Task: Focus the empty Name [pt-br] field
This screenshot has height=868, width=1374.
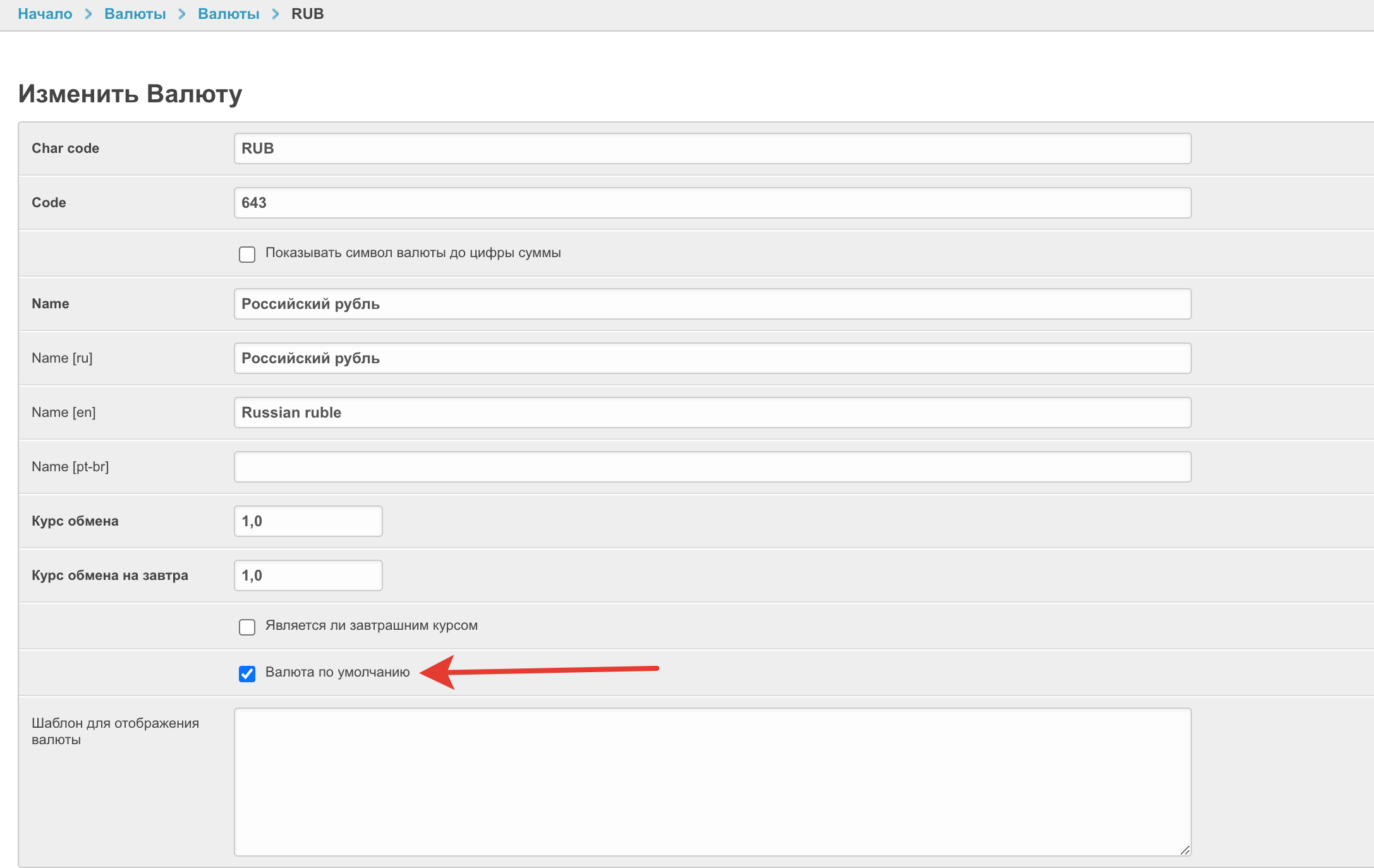Action: [x=712, y=467]
